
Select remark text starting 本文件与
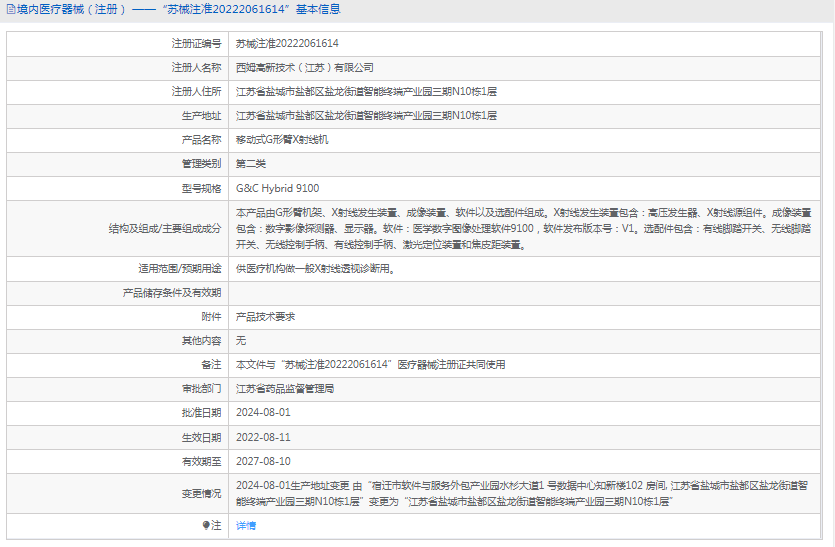pyautogui.click(x=371, y=365)
